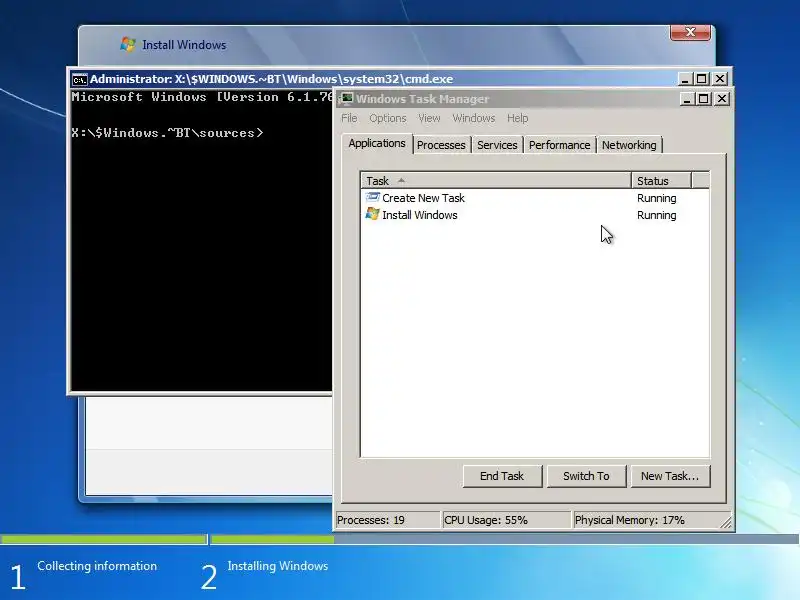Close the Windows Task Manager window
The image size is (800, 600).
(x=722, y=99)
